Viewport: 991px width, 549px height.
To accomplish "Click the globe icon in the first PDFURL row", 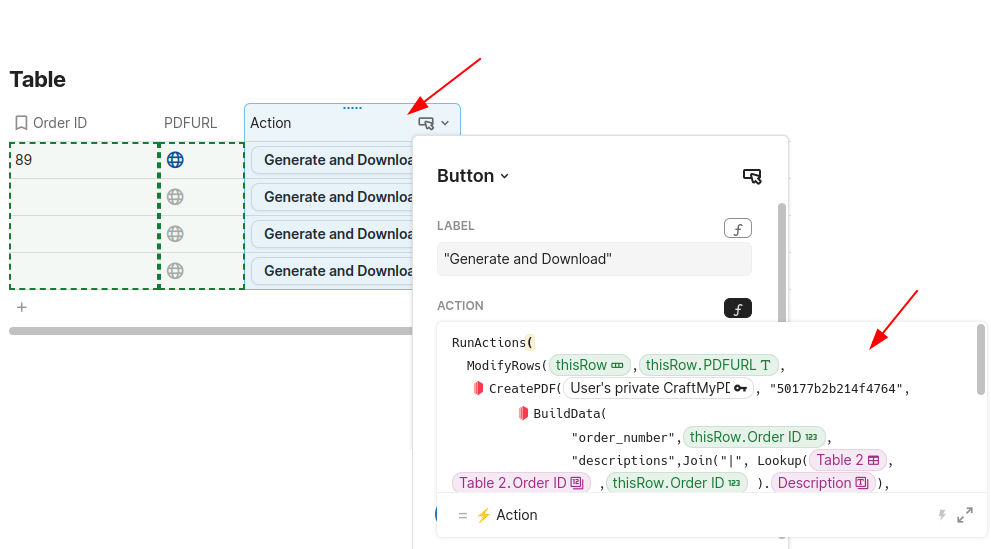I will click(x=175, y=160).
